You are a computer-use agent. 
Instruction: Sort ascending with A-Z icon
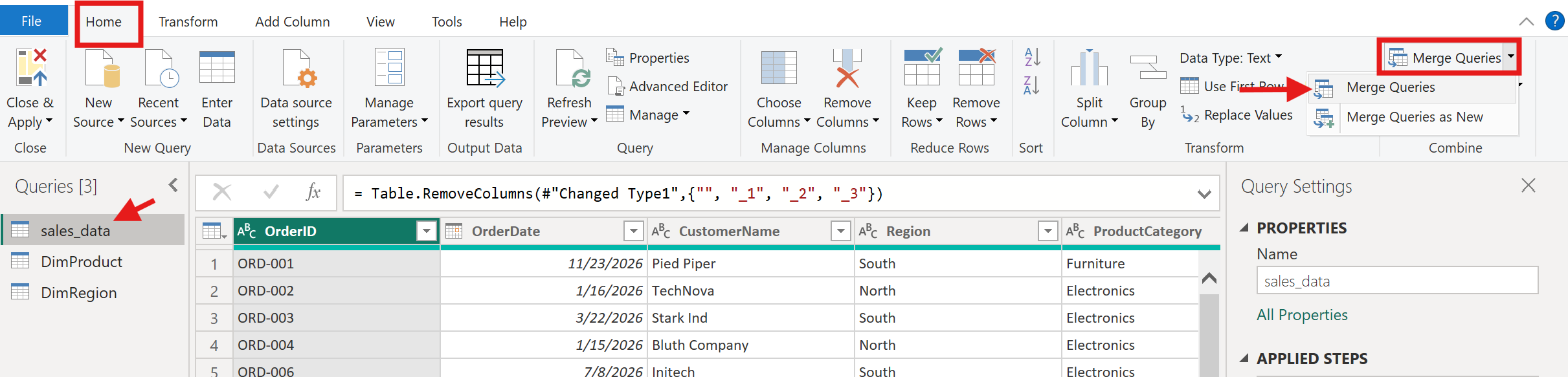click(1032, 57)
